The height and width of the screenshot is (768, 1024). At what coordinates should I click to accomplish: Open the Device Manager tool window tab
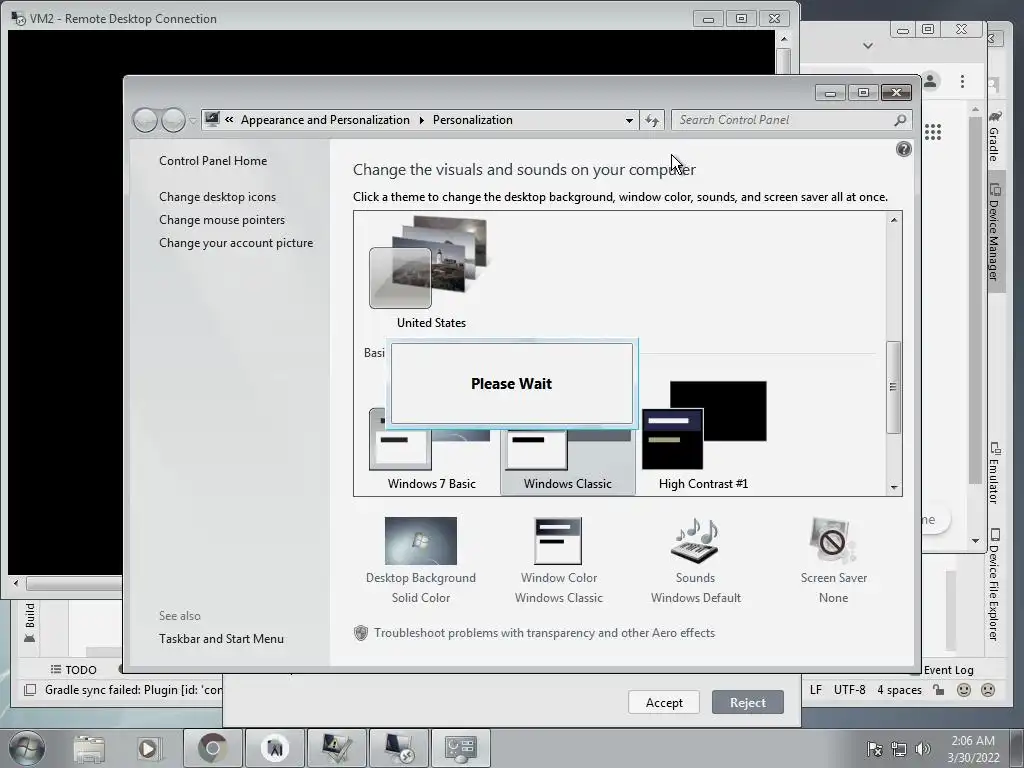pos(994,232)
